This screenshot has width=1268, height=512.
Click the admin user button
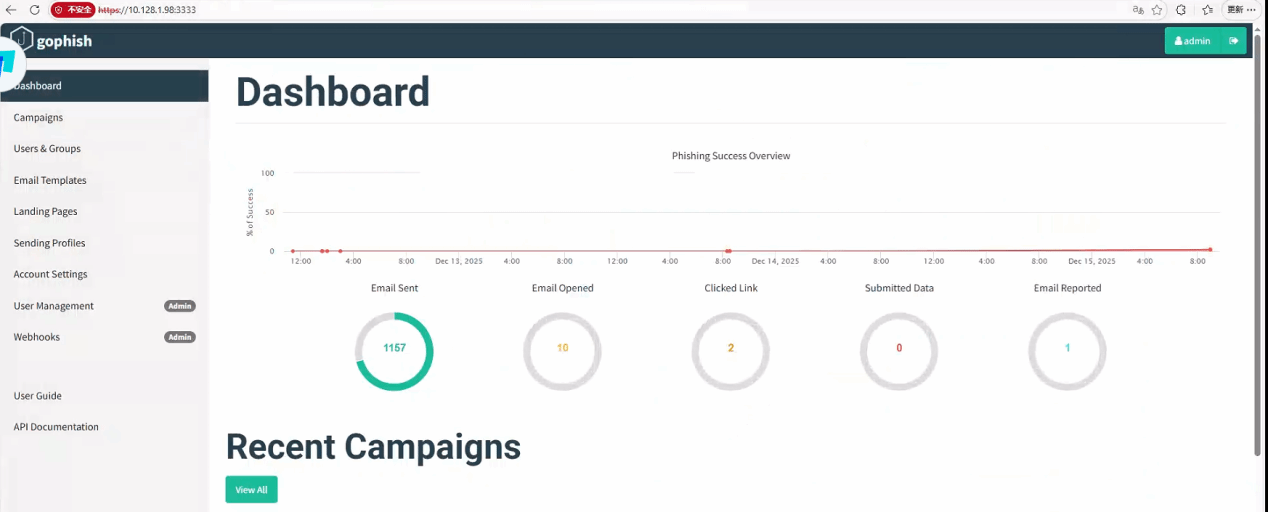coord(1193,41)
